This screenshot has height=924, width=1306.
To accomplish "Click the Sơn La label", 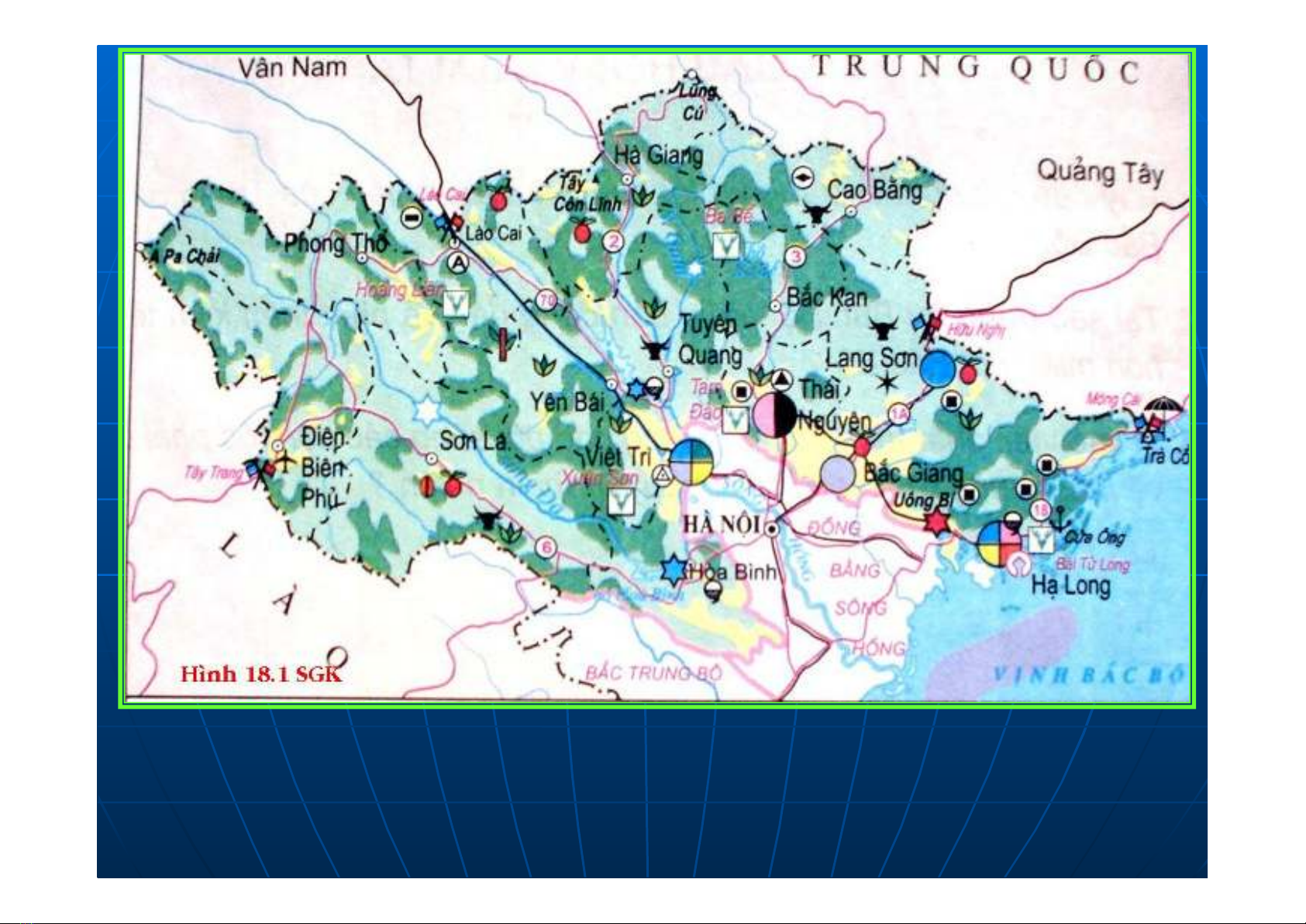I will 473,441.
